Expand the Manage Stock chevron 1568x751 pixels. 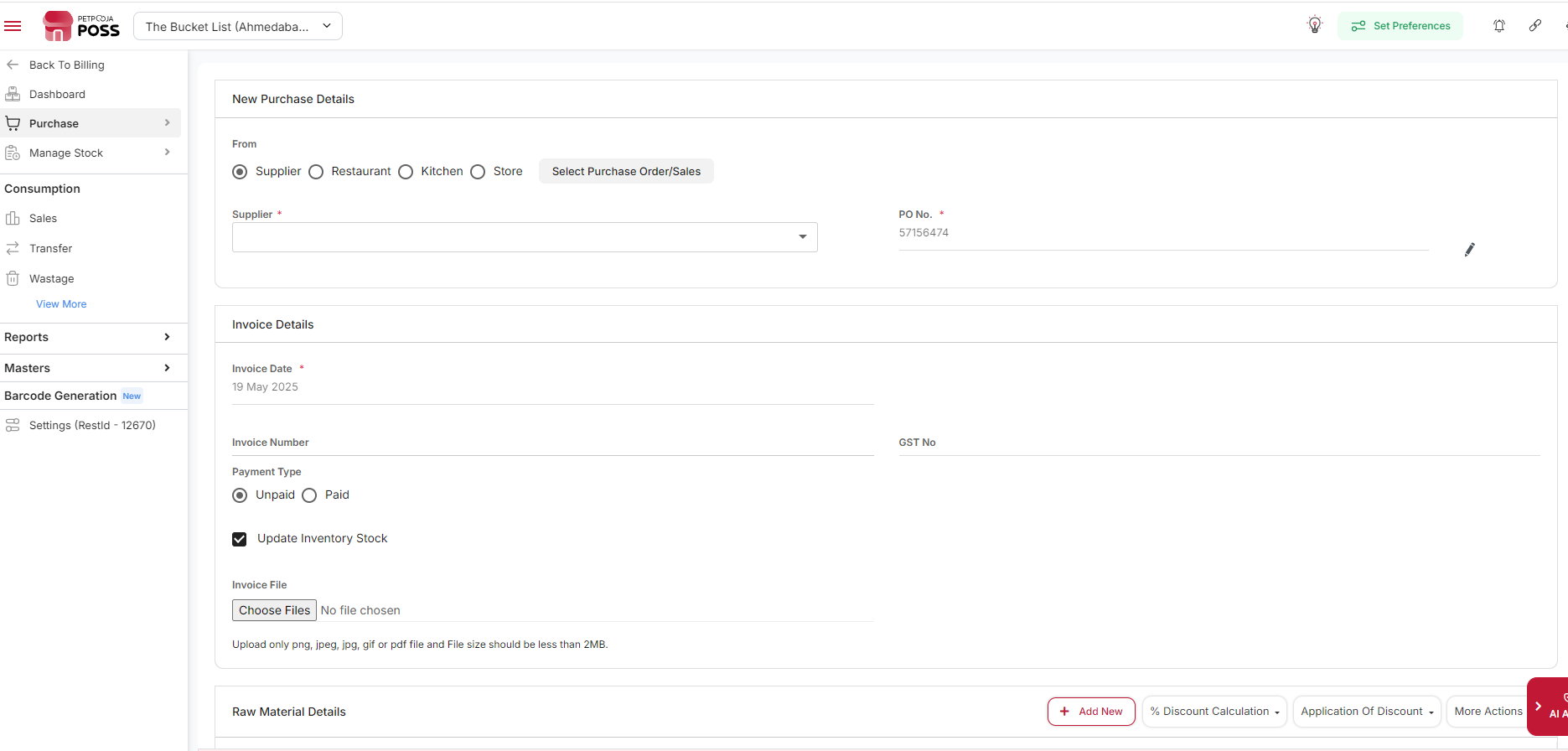168,152
